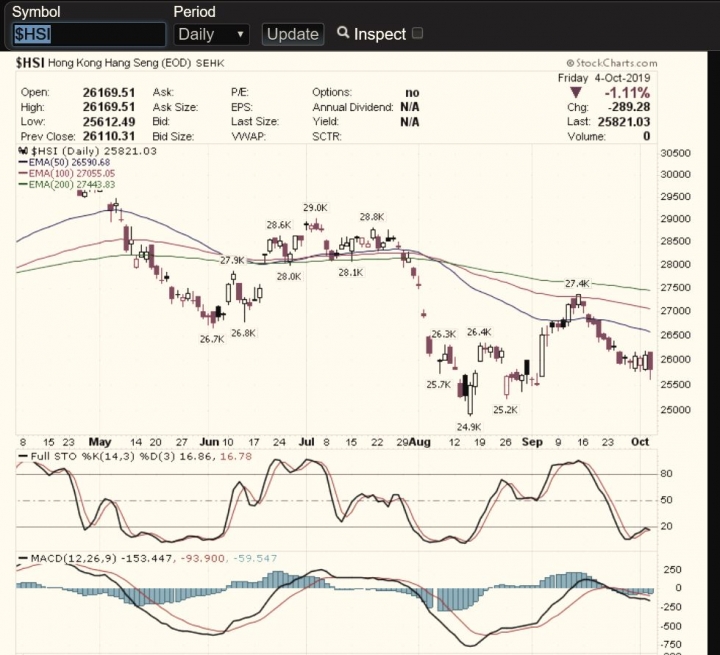Click the Volume value 0
This screenshot has width=720, height=655.
(x=647, y=136)
